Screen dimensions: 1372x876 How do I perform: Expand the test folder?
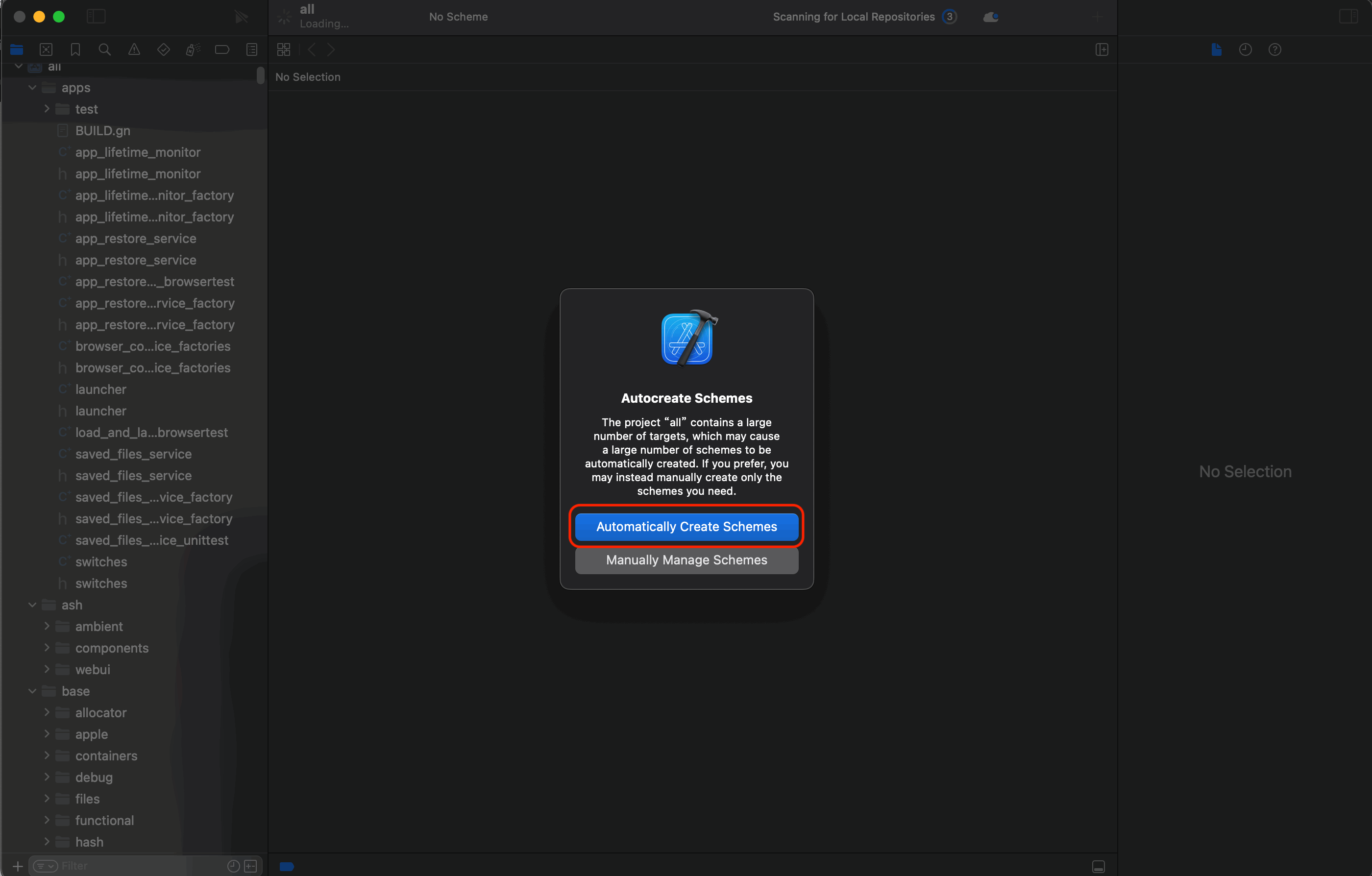coord(47,109)
